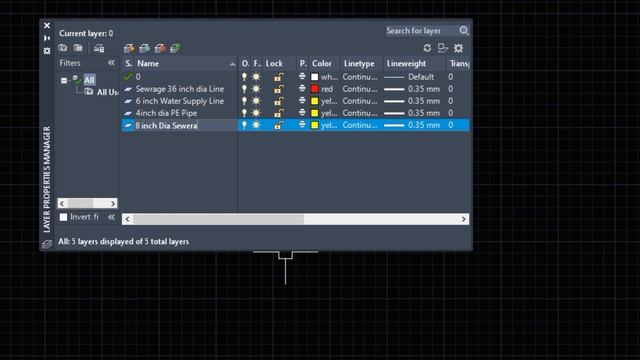
Task: Click palette auto-hide icon on title bar
Action: 47,38
